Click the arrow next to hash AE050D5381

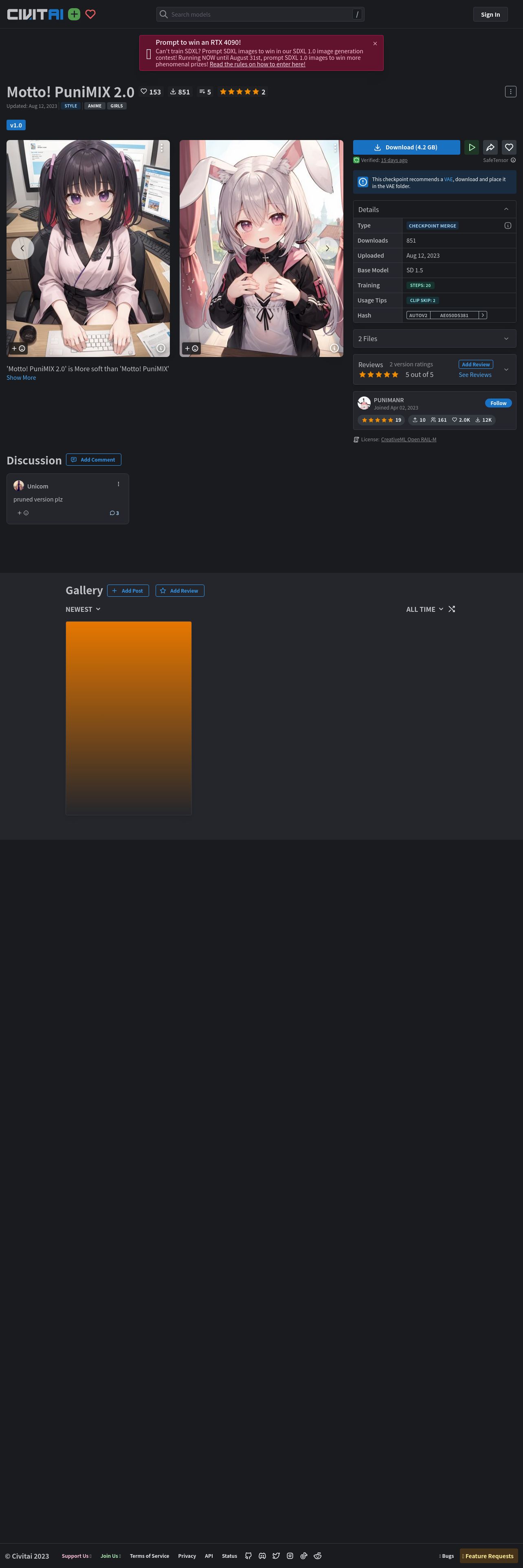pos(483,315)
